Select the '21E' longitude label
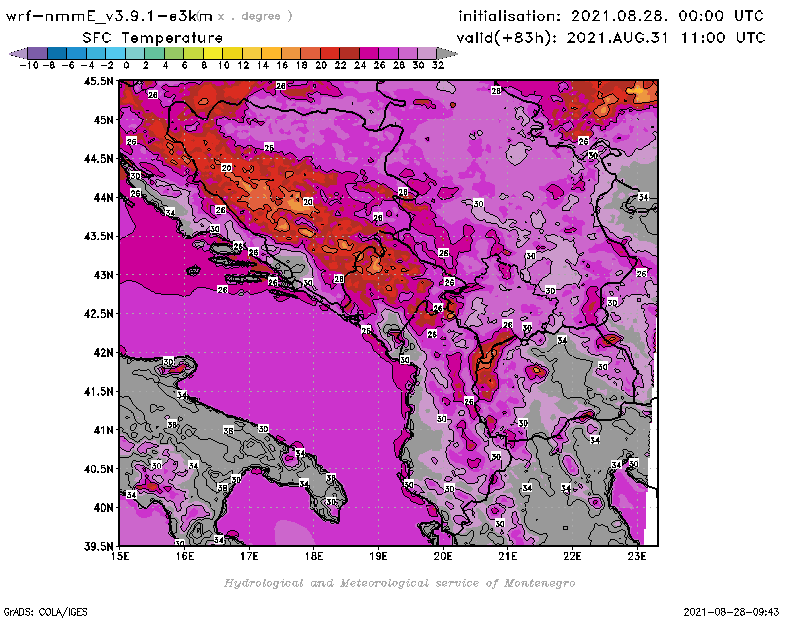This screenshot has height=618, width=800. 508,556
